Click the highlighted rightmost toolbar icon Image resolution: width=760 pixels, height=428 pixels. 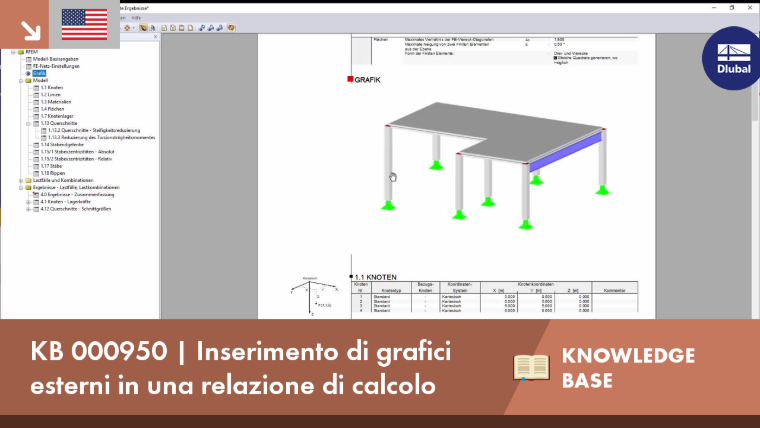click(x=231, y=28)
